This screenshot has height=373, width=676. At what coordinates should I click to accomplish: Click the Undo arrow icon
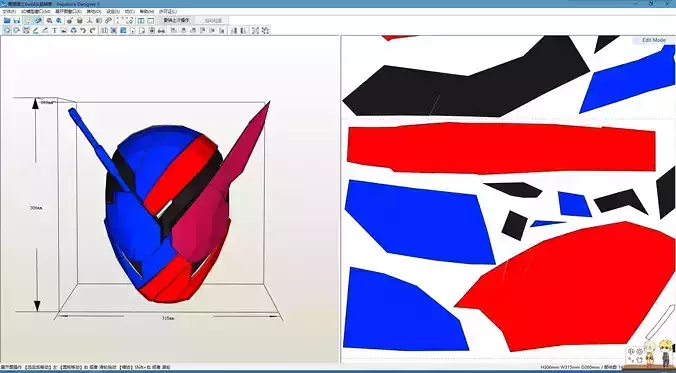83,31
